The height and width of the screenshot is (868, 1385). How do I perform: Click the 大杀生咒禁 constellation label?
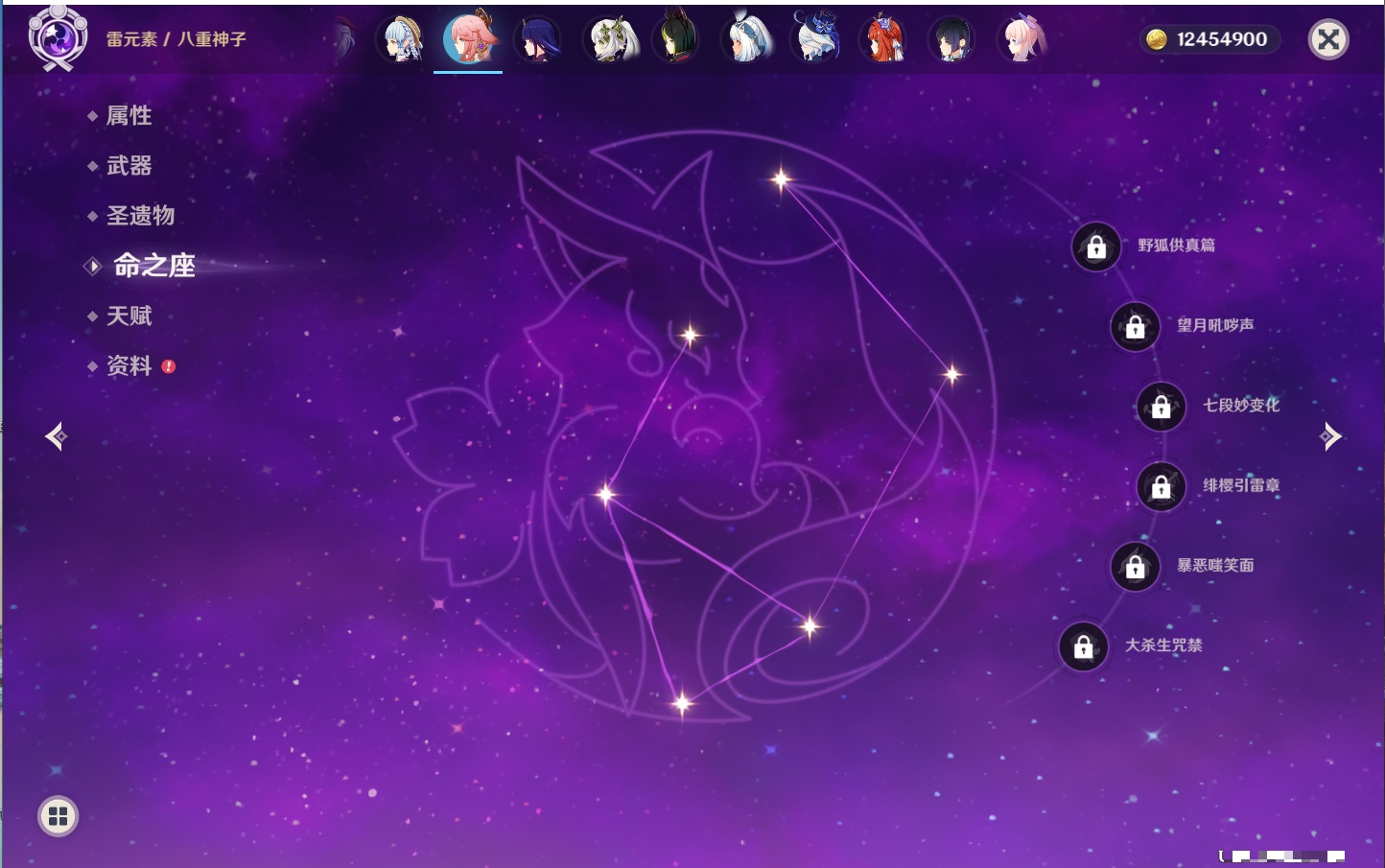tap(1163, 645)
